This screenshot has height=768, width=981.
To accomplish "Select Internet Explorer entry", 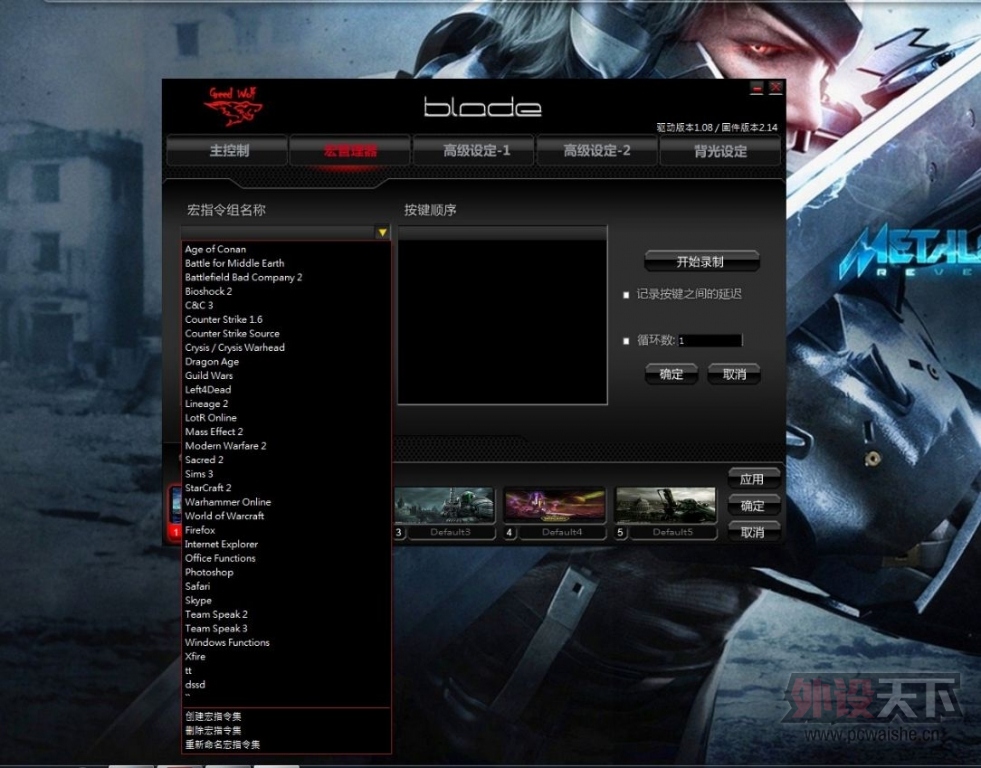I will [221, 544].
